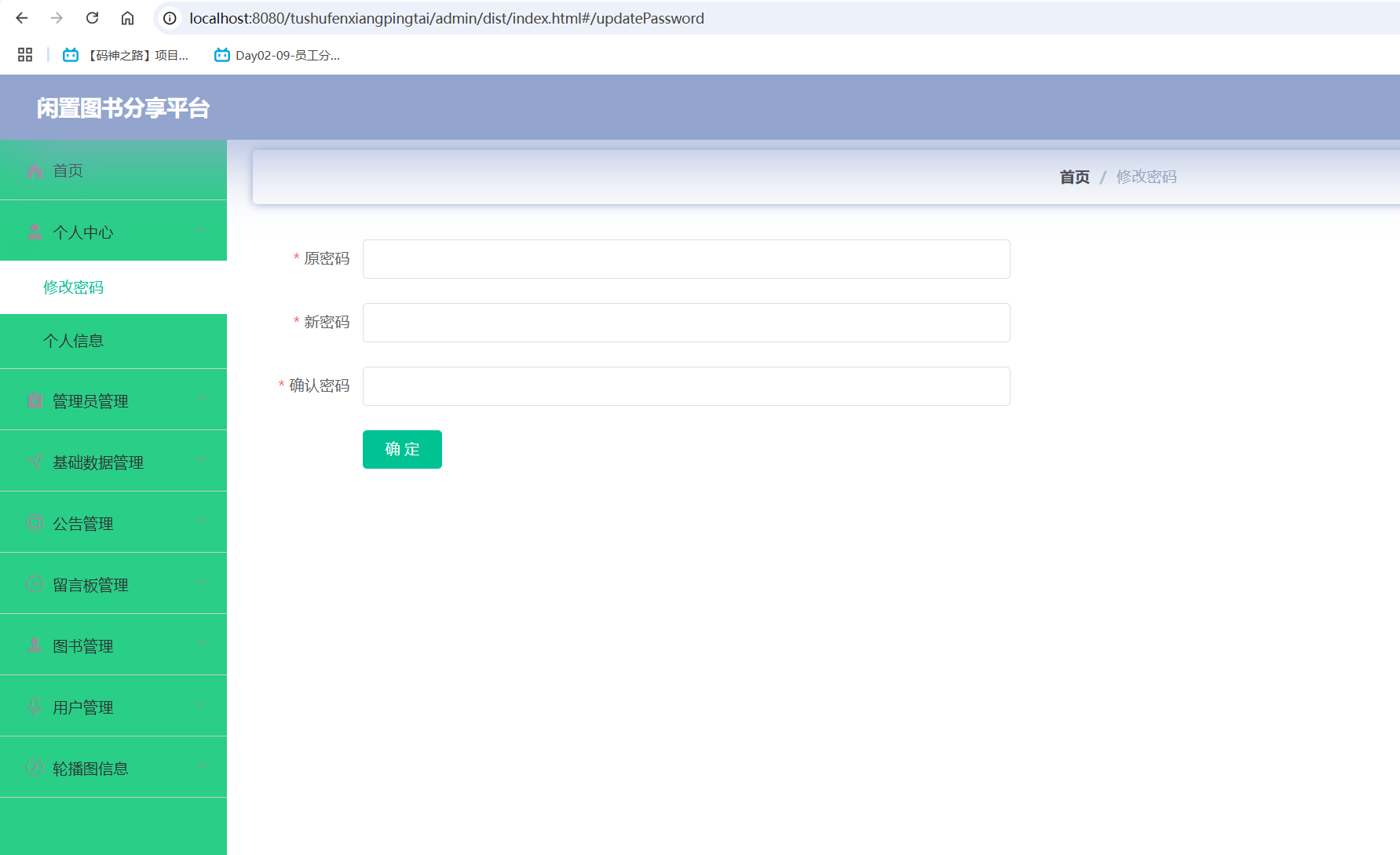Open the 基础数据管理 menu

[113, 462]
